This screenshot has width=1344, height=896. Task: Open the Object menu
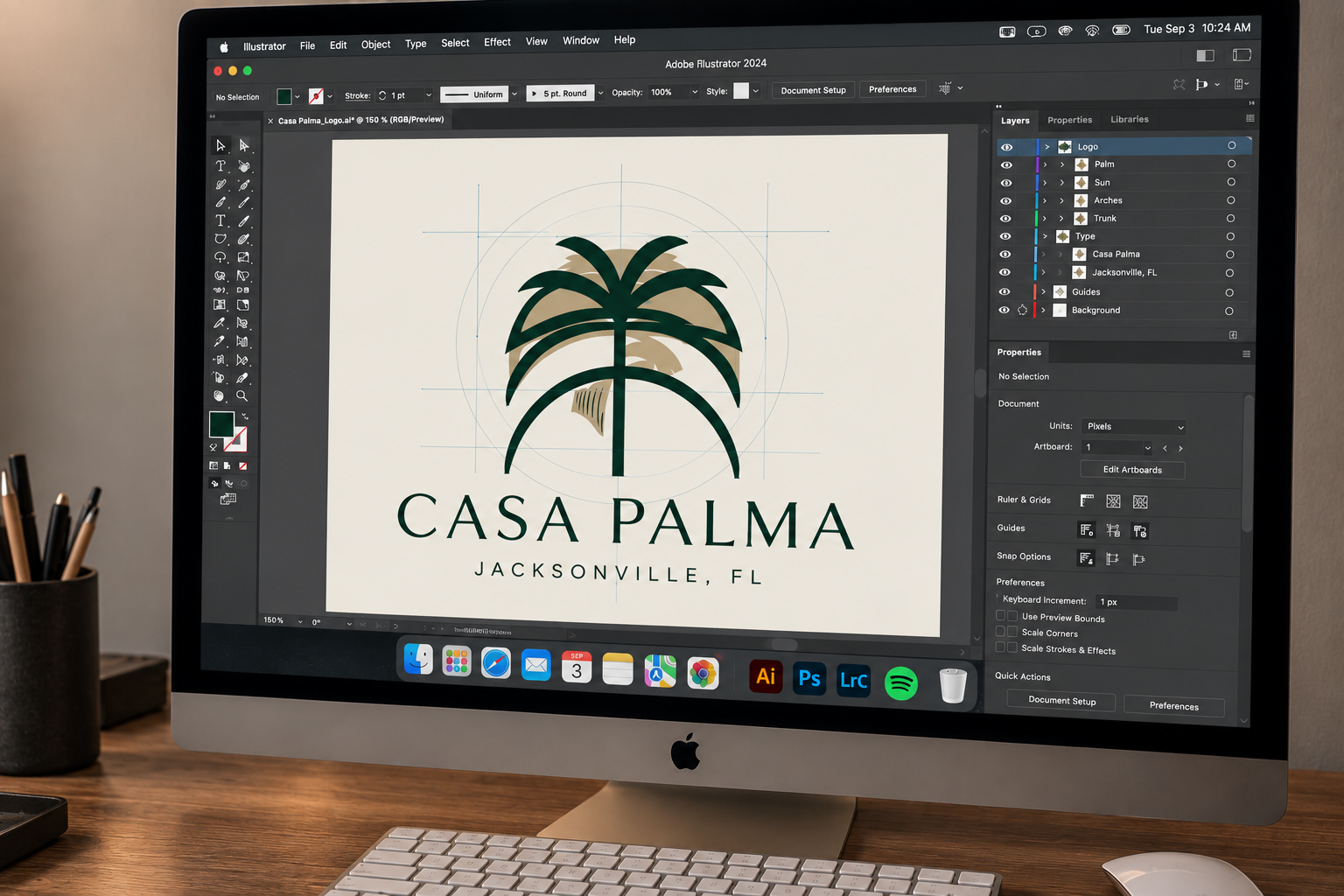click(x=375, y=45)
